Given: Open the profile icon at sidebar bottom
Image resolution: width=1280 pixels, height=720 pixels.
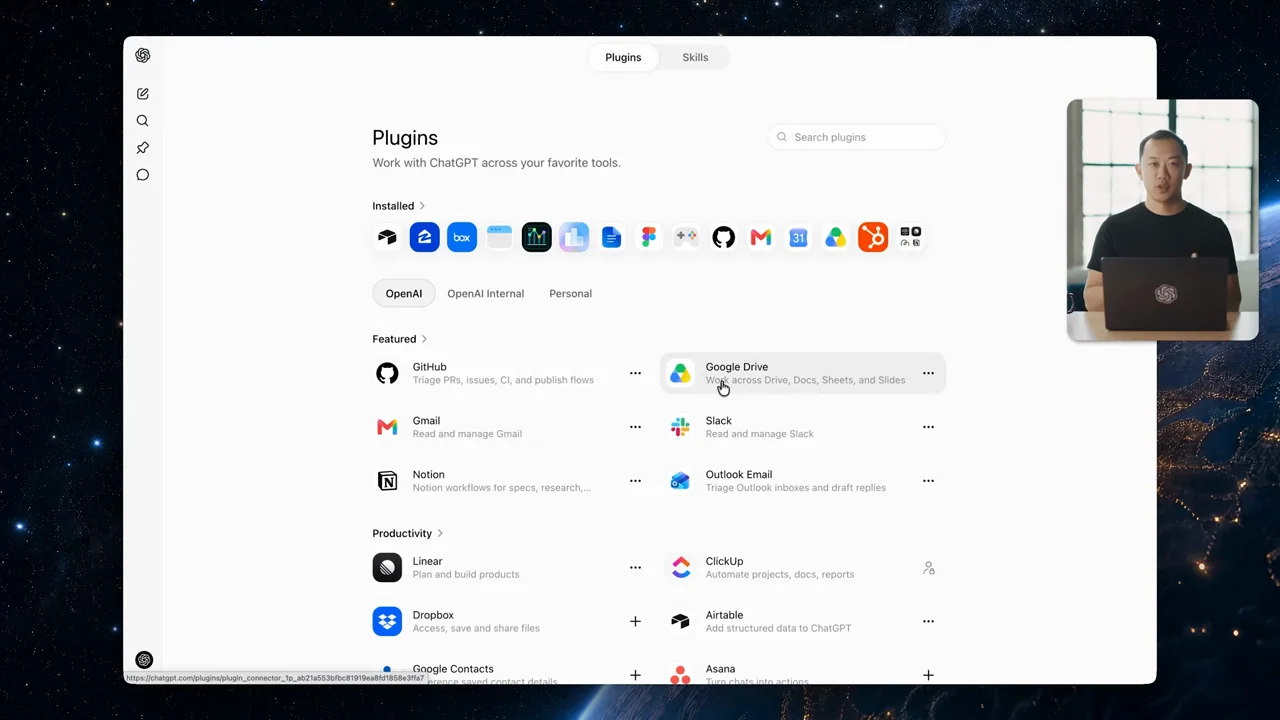Looking at the screenshot, I should pos(144,660).
